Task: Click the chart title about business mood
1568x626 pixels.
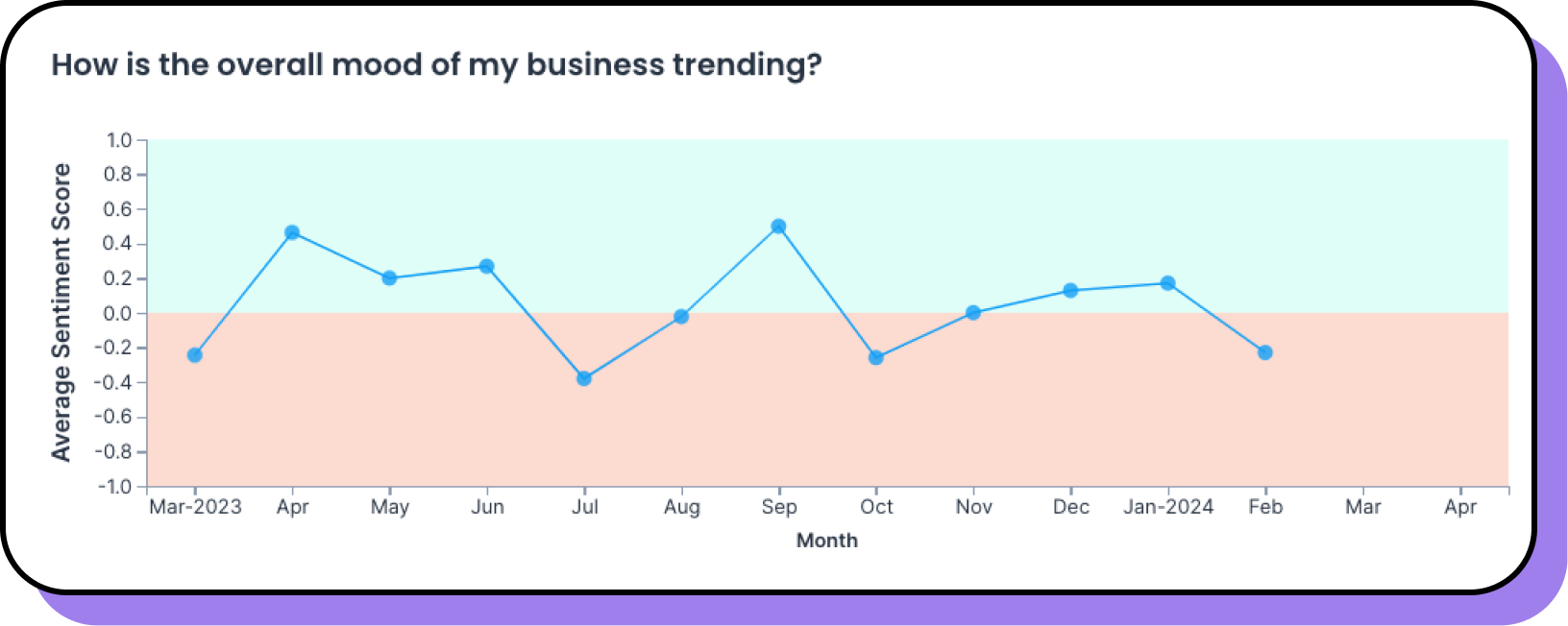Action: pos(436,64)
